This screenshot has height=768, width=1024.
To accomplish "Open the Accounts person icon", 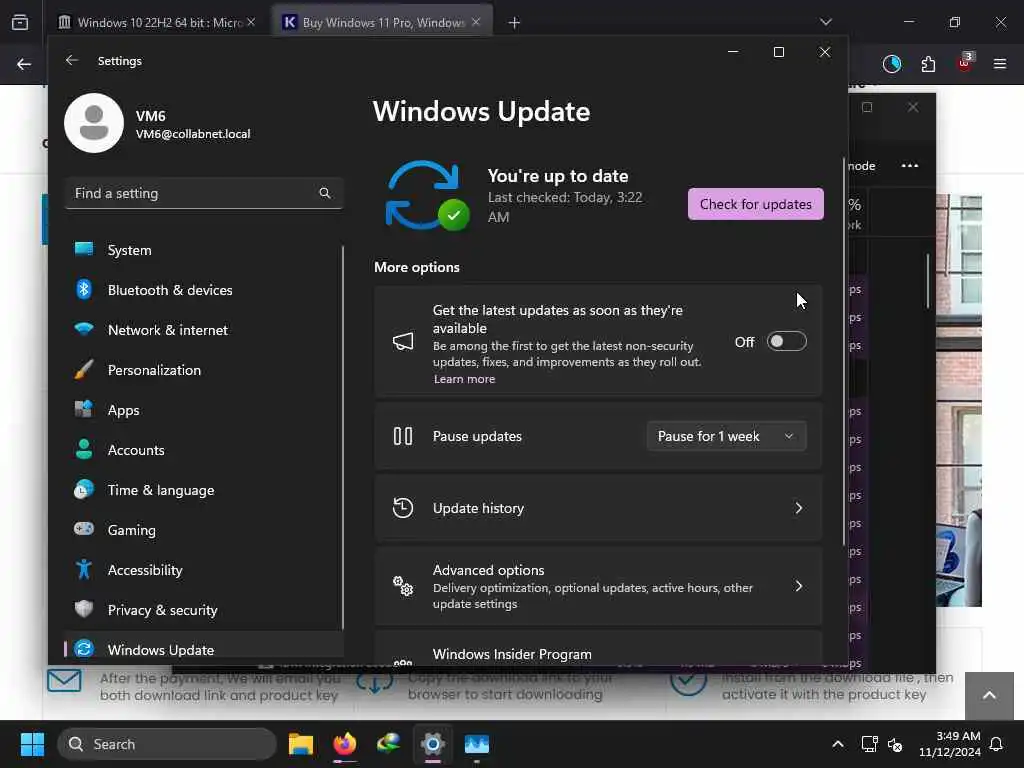I will [x=84, y=449].
